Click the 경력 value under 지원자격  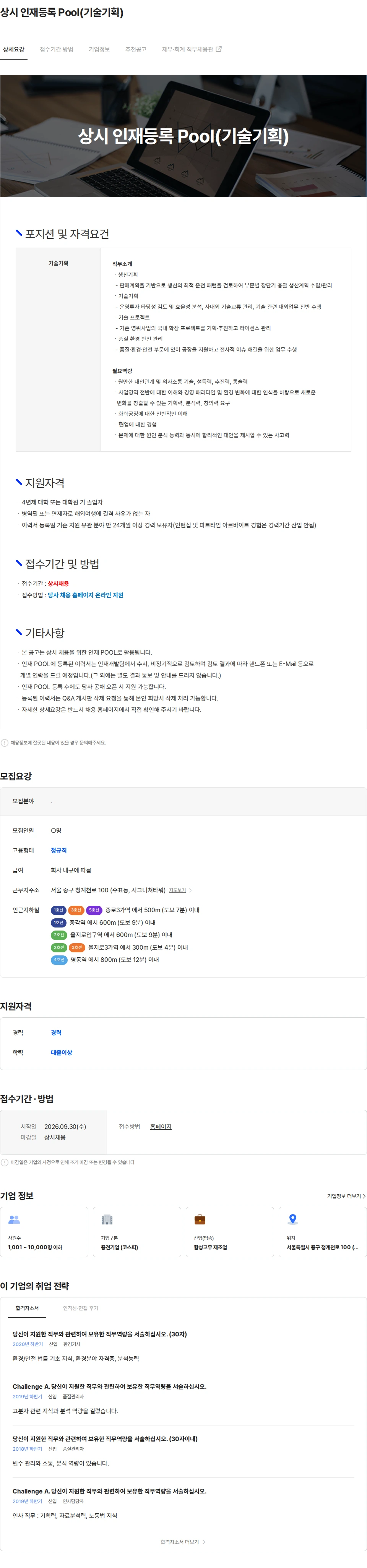click(56, 1033)
